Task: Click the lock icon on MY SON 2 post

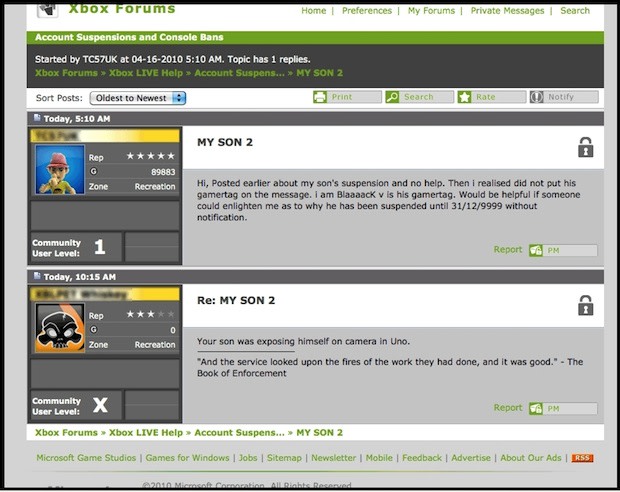Action: 586,147
